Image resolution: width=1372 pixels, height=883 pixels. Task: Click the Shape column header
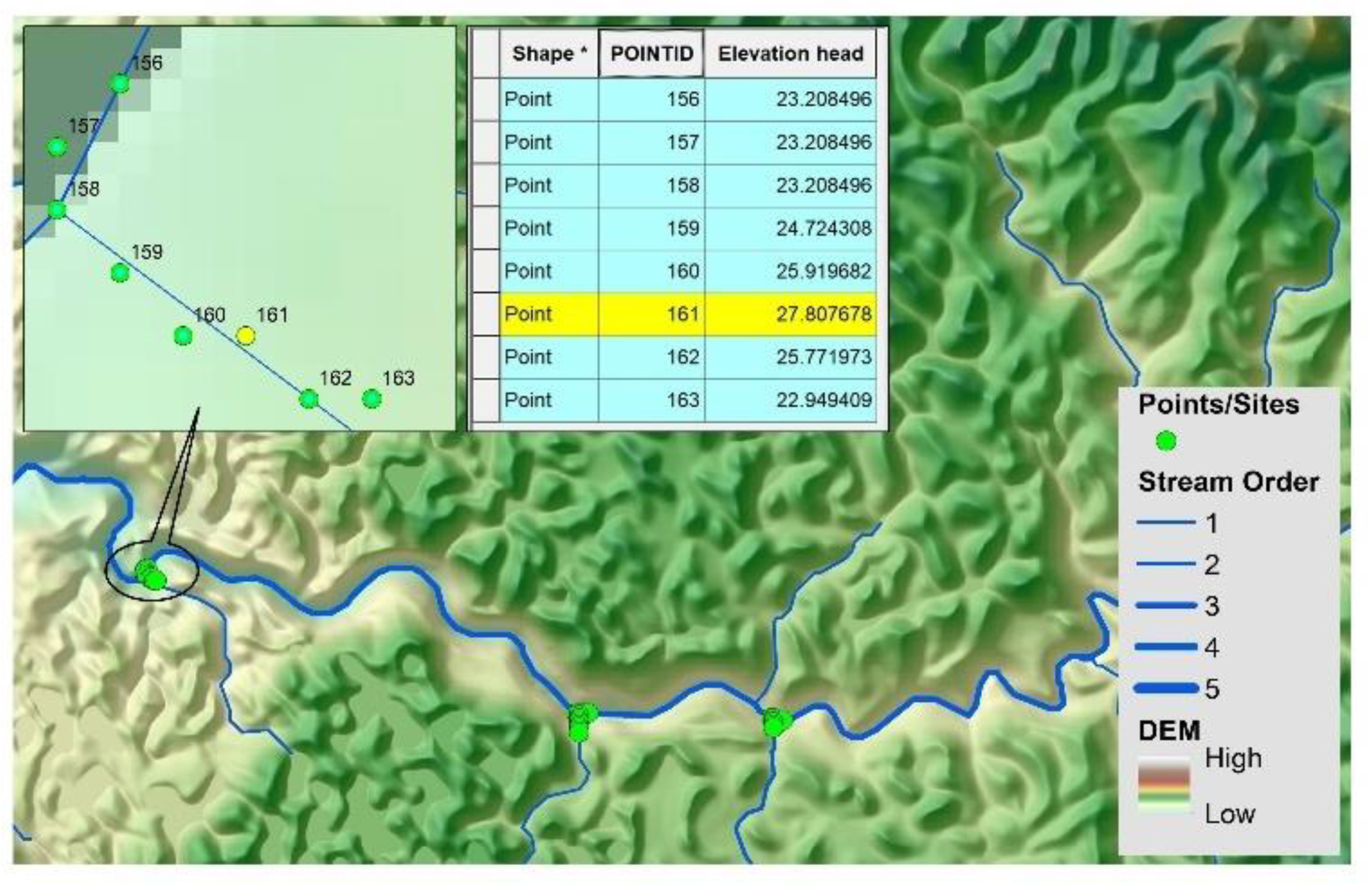coord(549,54)
